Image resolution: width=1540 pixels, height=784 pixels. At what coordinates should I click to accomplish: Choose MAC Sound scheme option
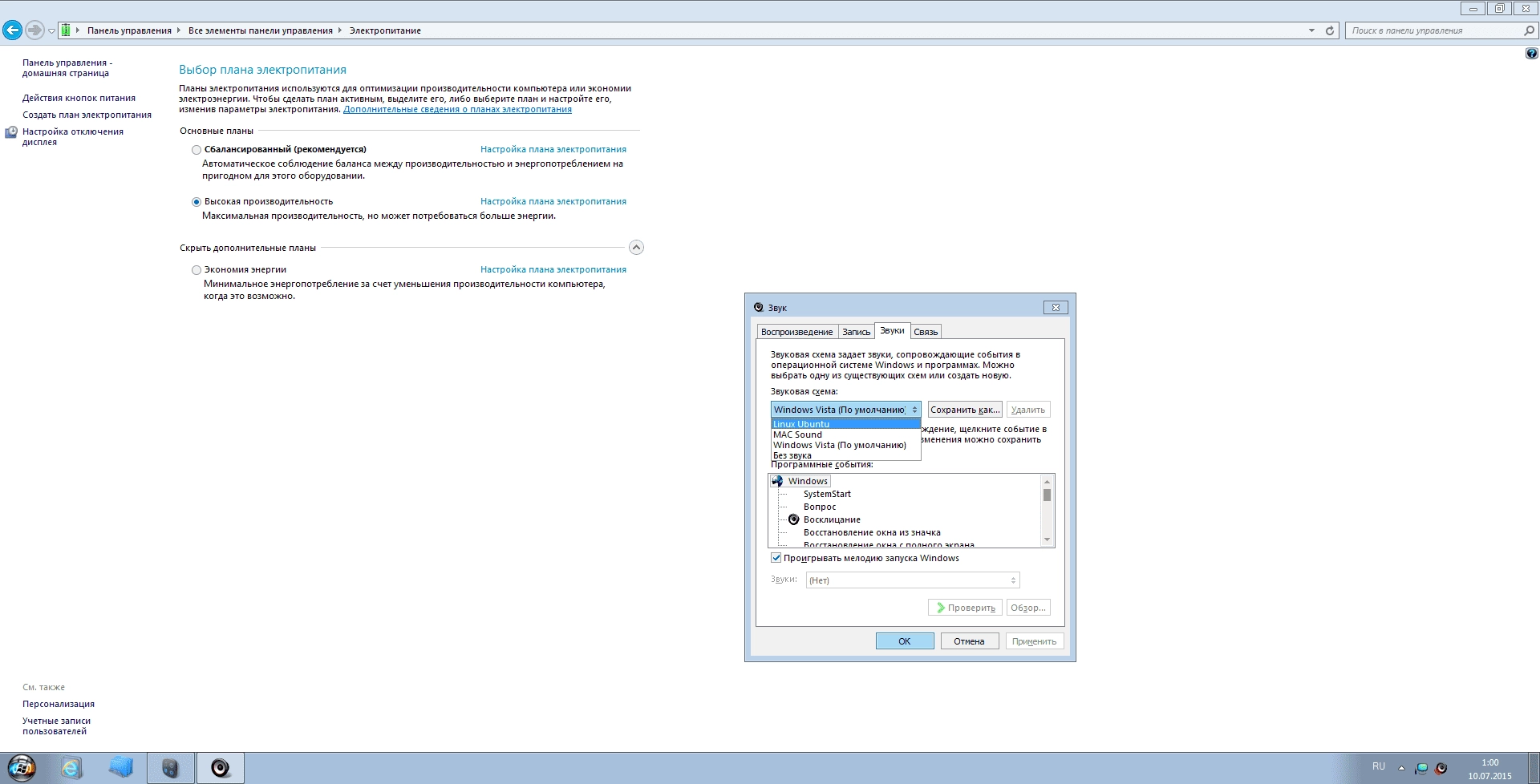(x=845, y=434)
